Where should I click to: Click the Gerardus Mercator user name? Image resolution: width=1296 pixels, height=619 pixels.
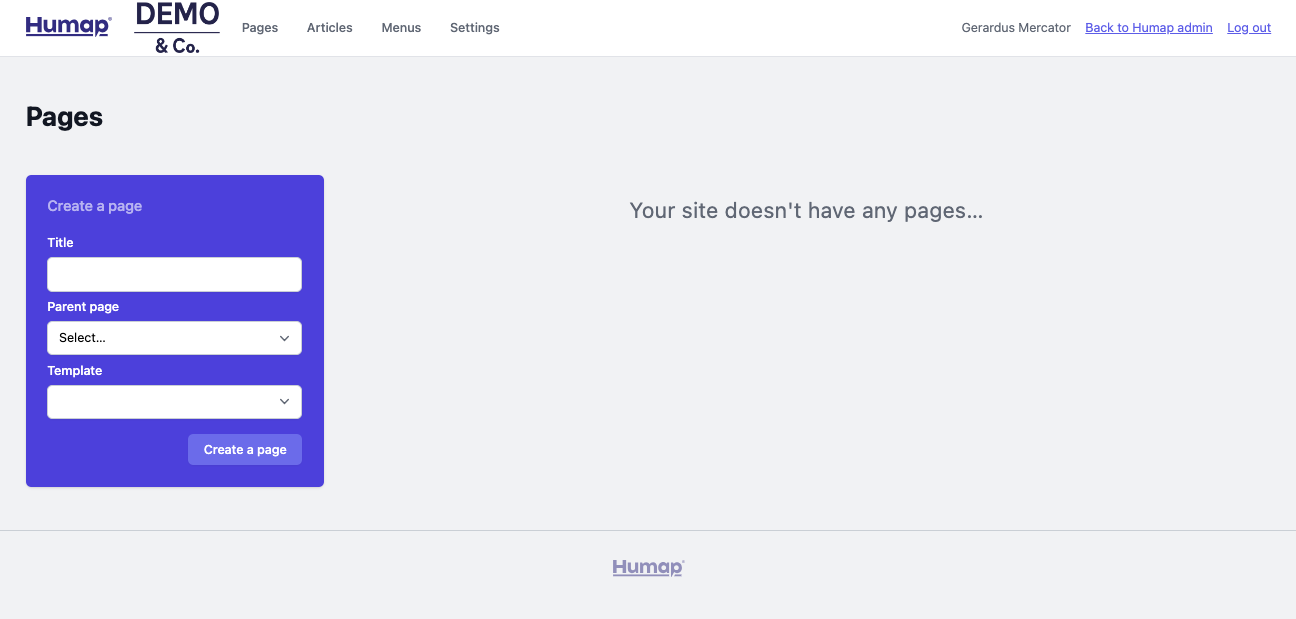(x=1015, y=27)
